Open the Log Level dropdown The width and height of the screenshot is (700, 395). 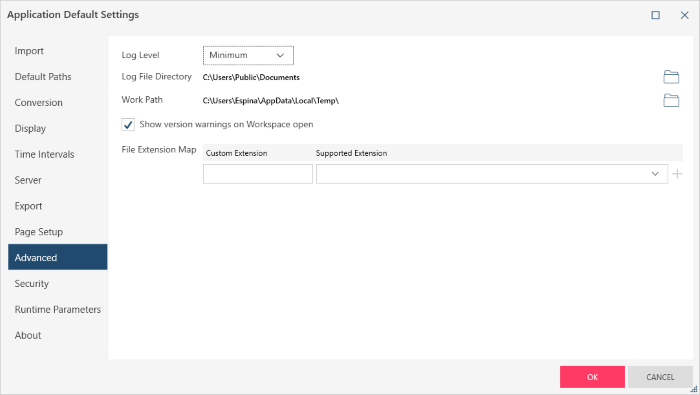pyautogui.click(x=248, y=55)
